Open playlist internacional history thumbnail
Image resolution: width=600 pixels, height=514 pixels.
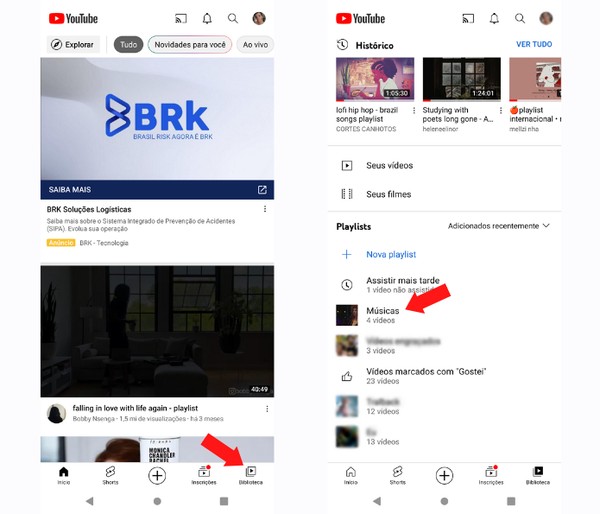(535, 79)
